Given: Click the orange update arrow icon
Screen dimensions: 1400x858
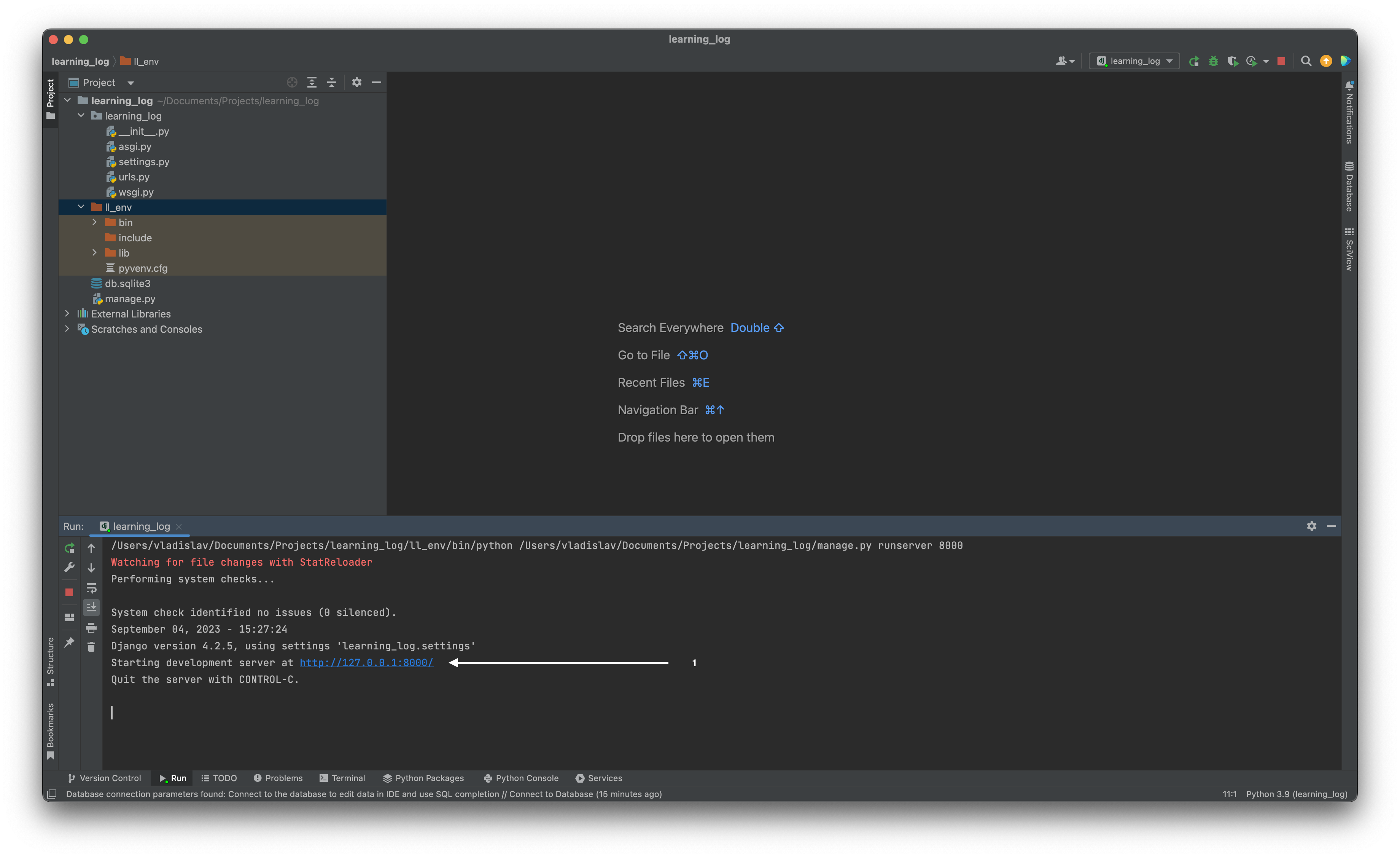Looking at the screenshot, I should (x=1325, y=61).
